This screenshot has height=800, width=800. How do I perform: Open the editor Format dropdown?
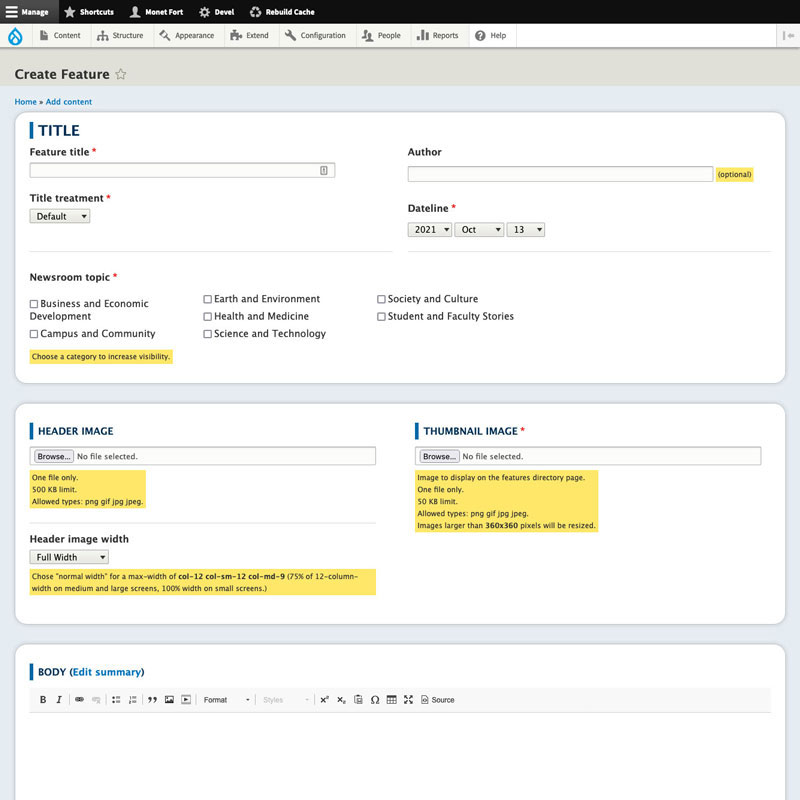(x=226, y=699)
